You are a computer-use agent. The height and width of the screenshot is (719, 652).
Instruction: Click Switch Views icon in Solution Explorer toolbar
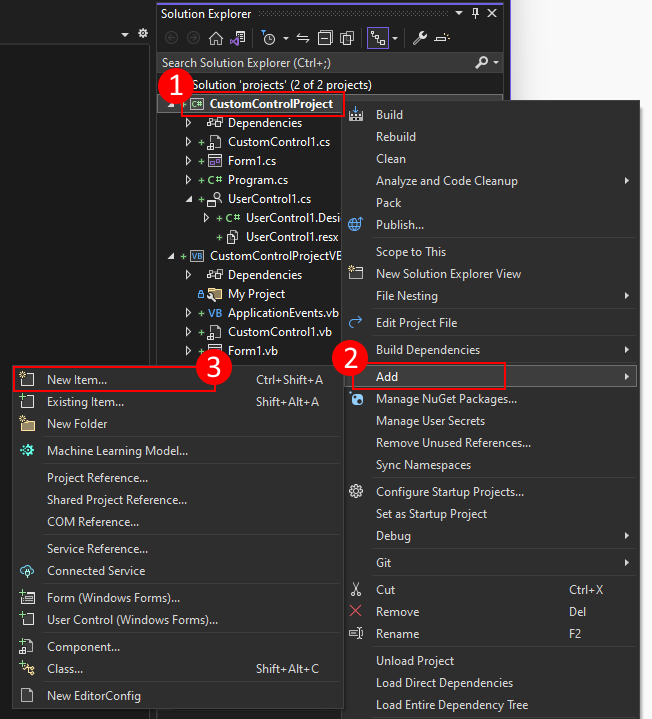238,39
